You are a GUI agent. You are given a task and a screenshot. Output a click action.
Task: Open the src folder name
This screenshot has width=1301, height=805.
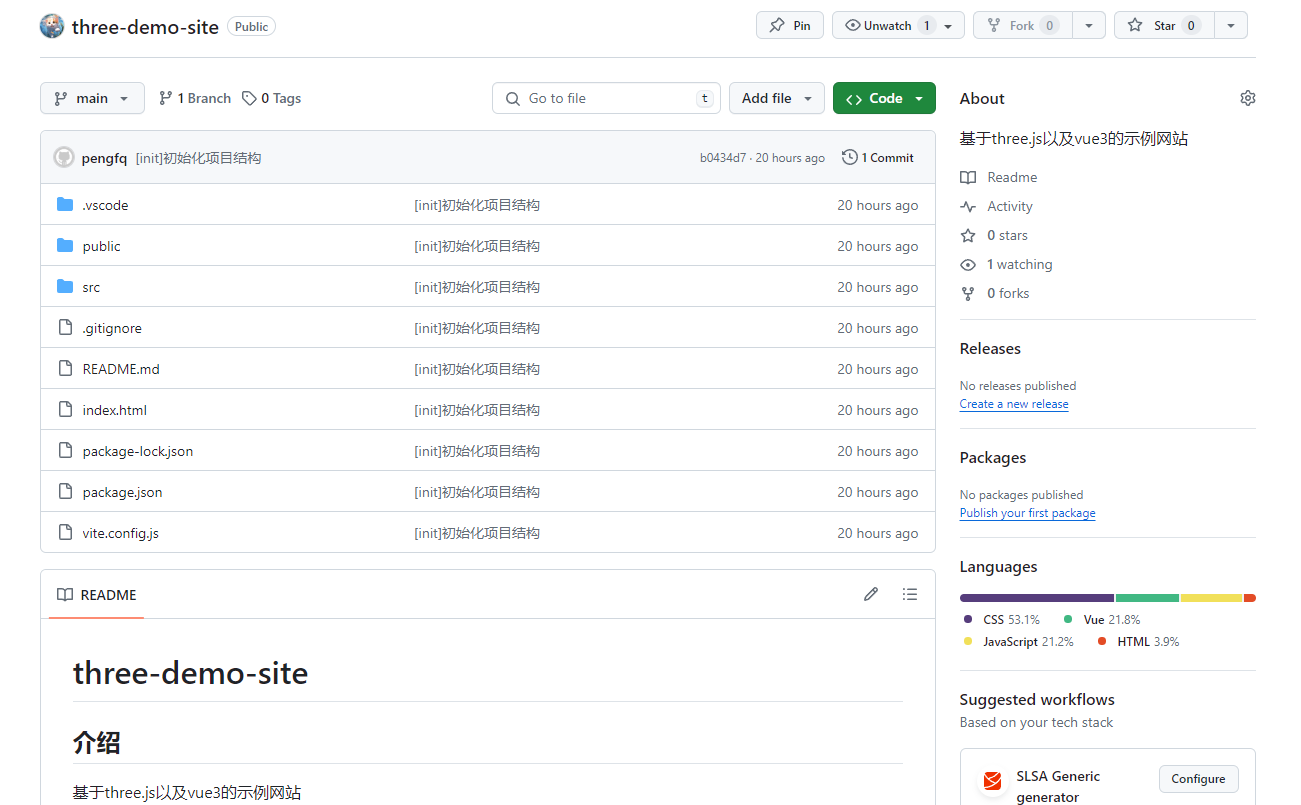point(91,287)
